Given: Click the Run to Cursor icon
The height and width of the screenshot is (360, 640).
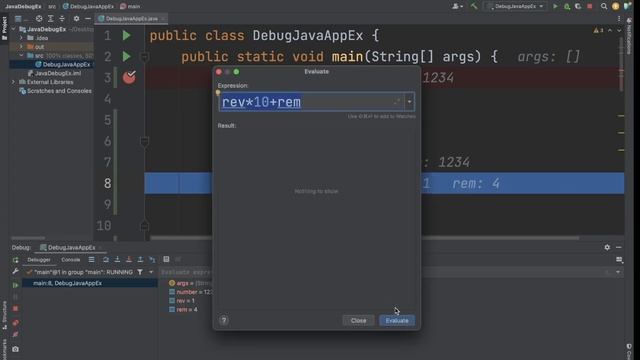Looking at the screenshot, I should pos(152,260).
